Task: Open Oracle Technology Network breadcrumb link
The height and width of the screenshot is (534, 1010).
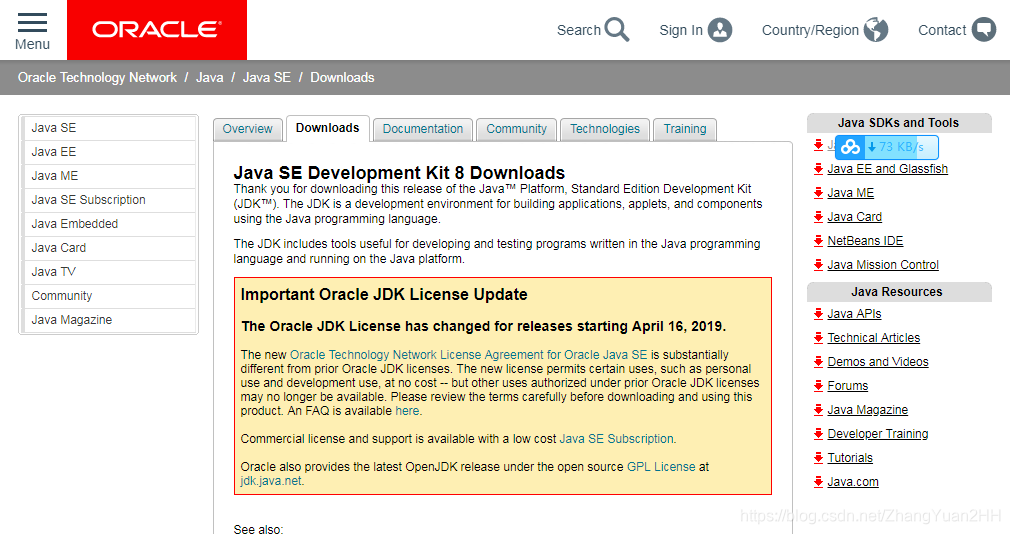Action: (x=97, y=77)
